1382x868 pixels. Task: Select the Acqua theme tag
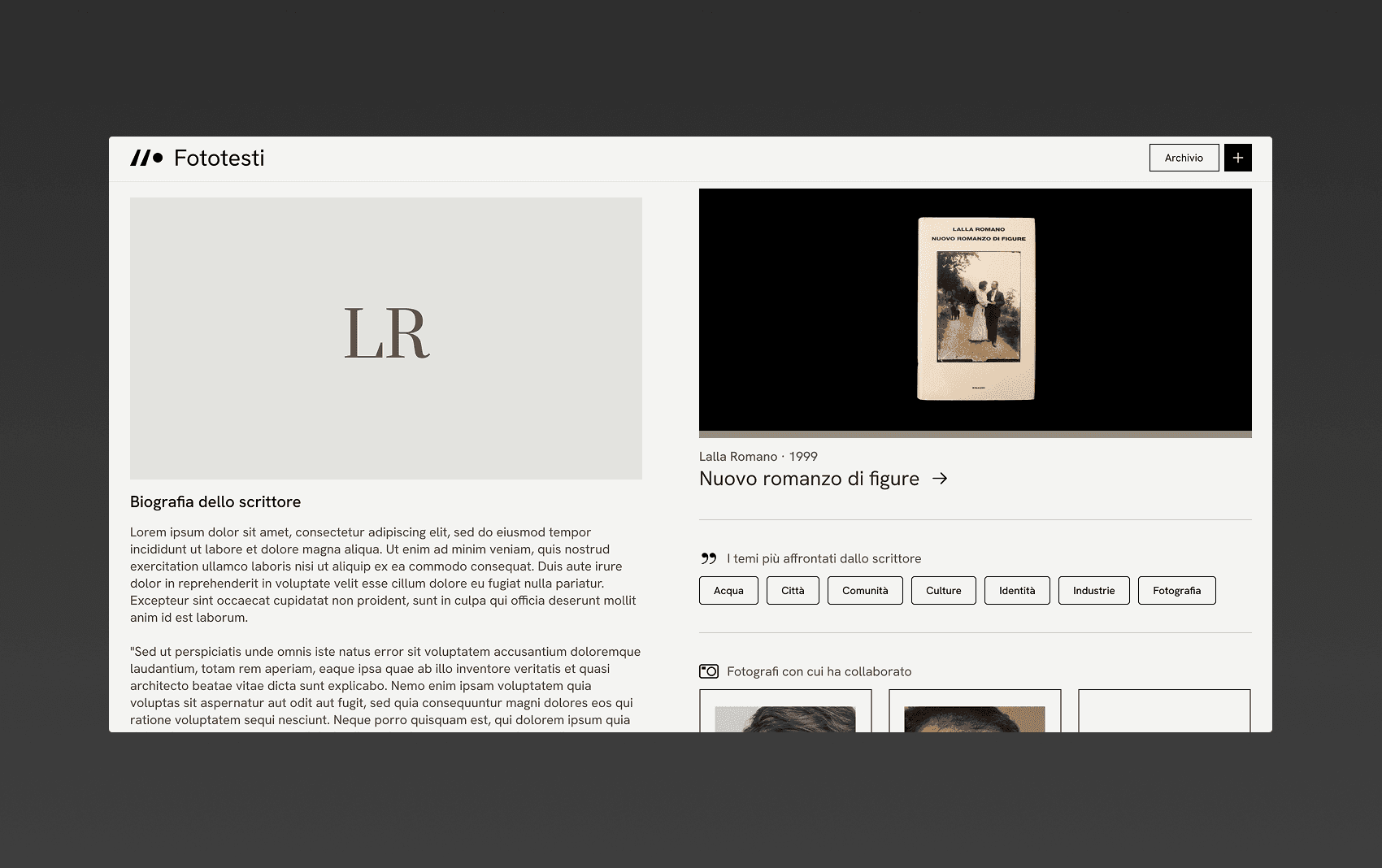[728, 591]
